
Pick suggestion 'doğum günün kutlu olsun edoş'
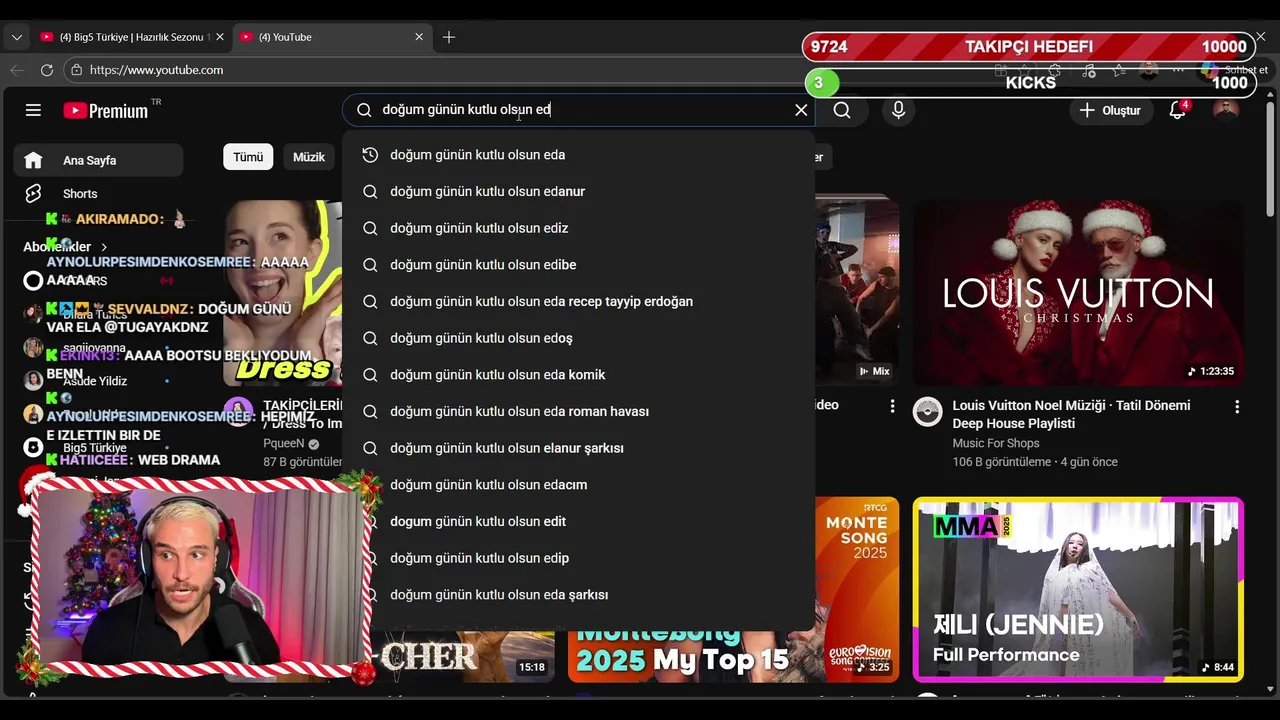point(579,338)
